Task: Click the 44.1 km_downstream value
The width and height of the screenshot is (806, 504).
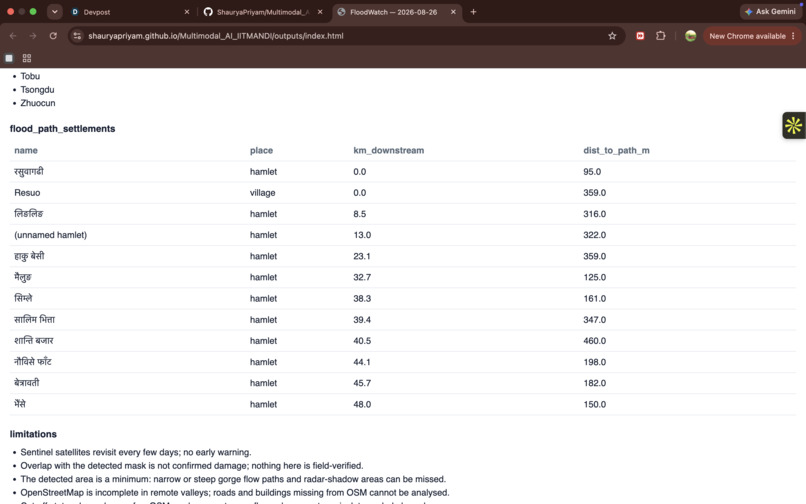Action: [362, 362]
